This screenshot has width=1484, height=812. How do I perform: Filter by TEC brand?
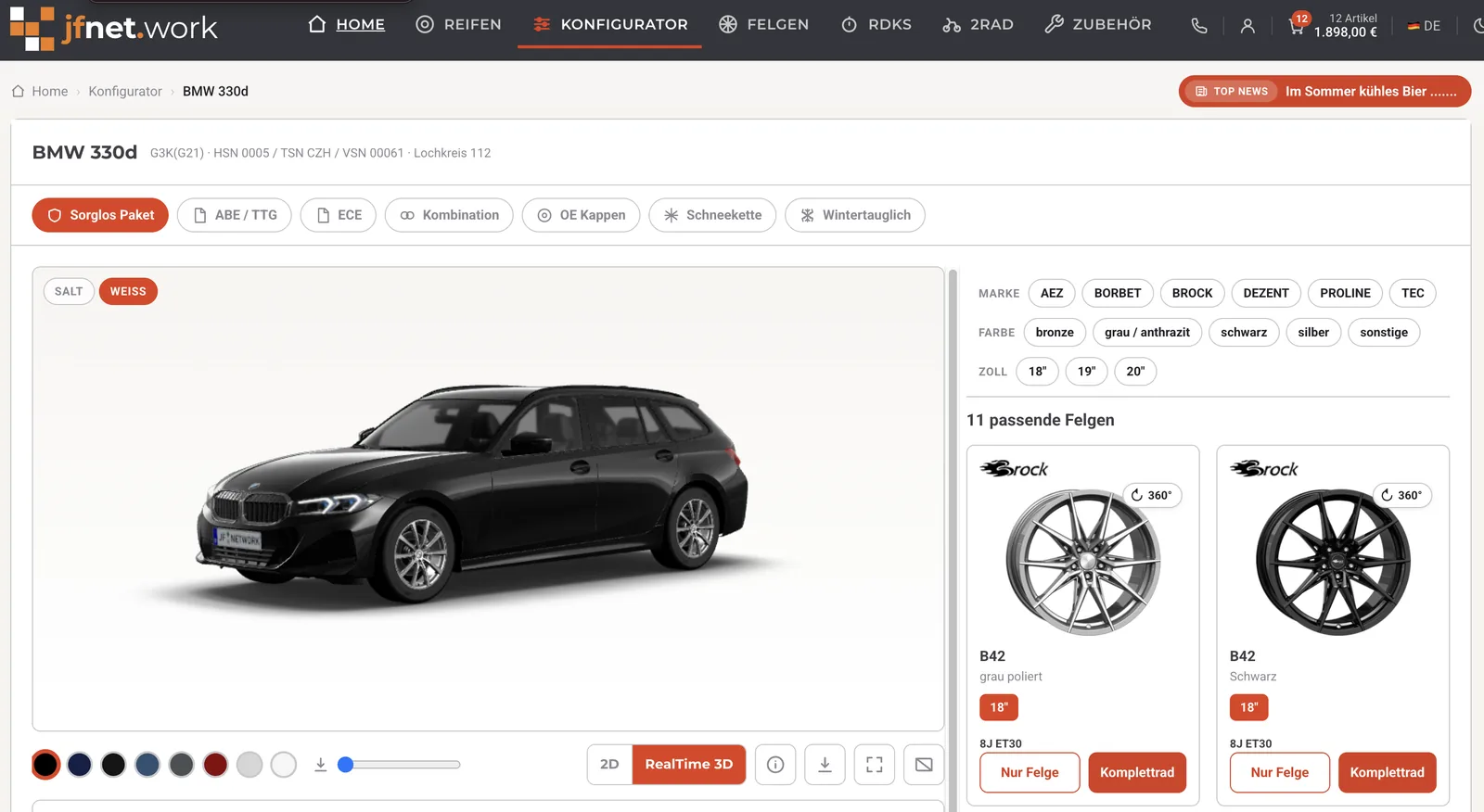pyautogui.click(x=1413, y=293)
